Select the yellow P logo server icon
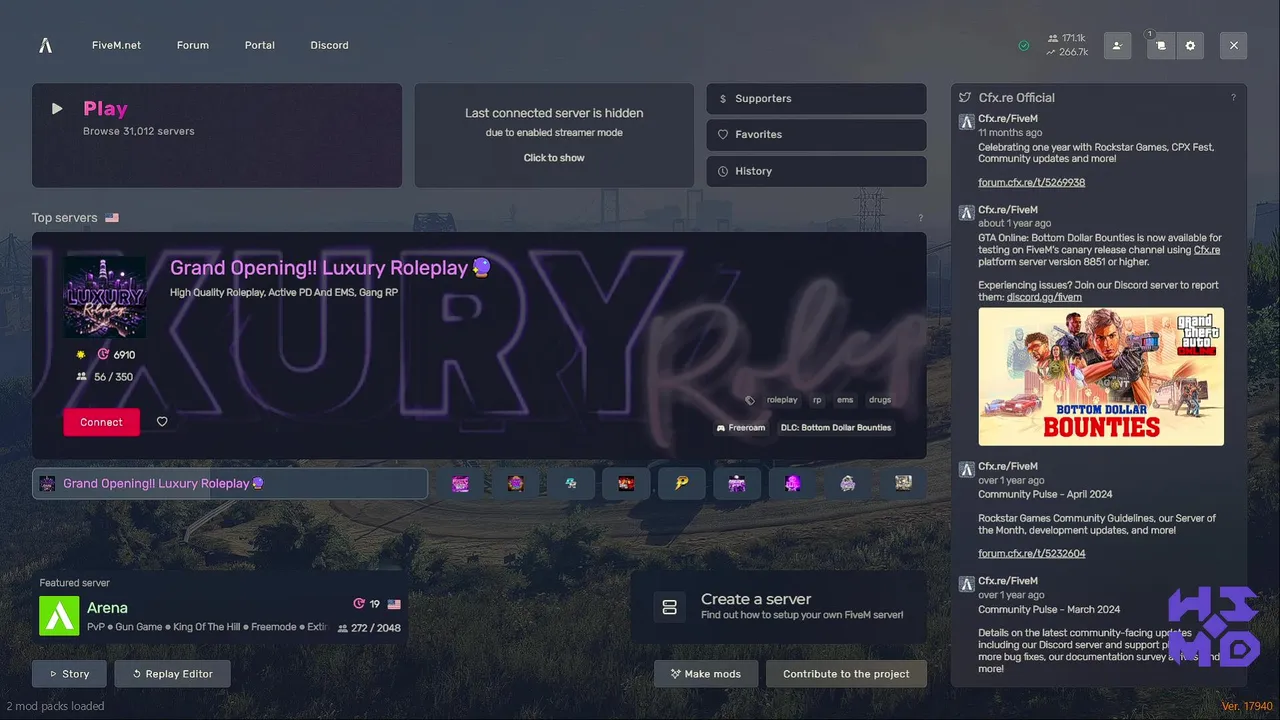The height and width of the screenshot is (720, 1280). click(682, 483)
